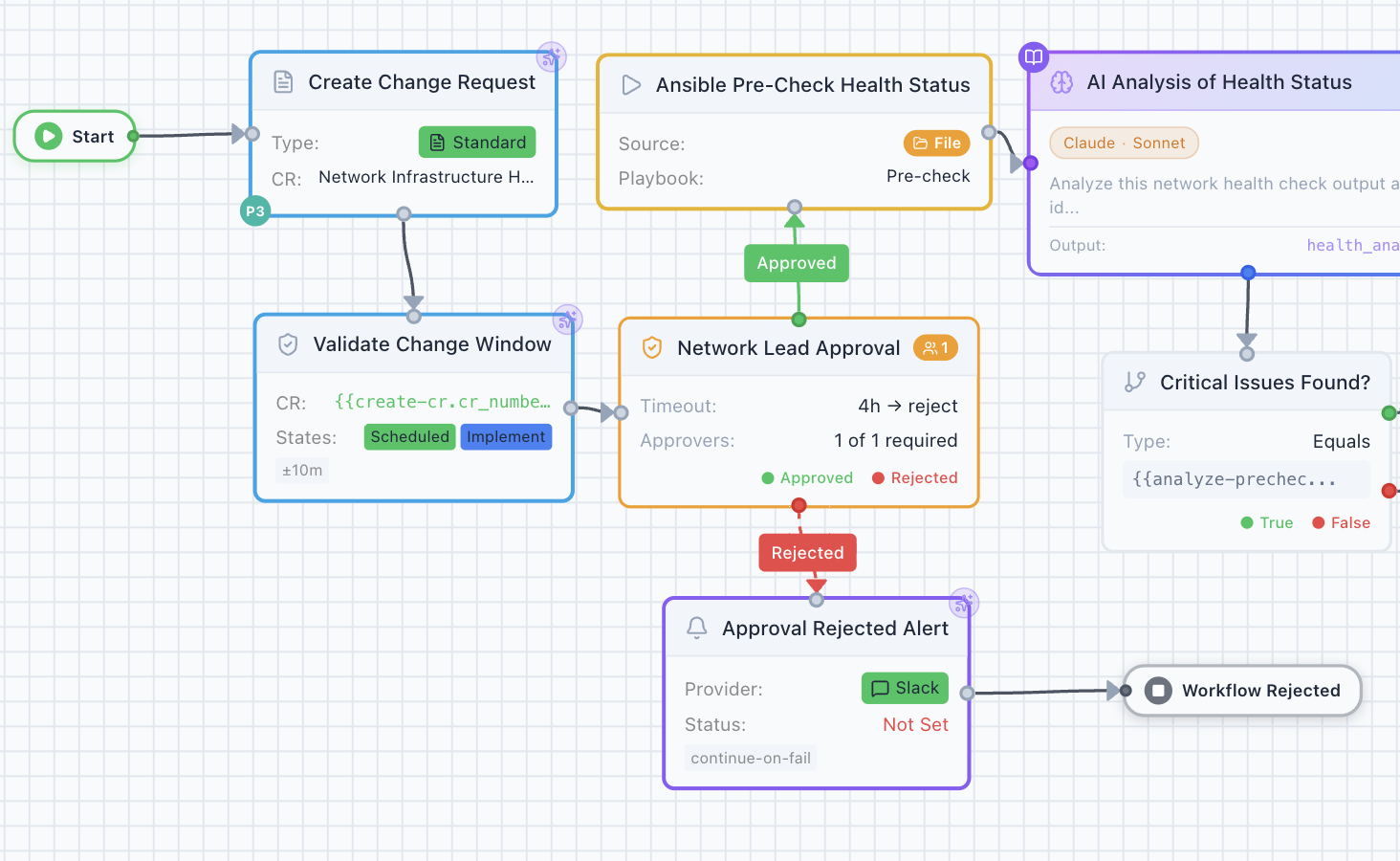Click the {{analyze-prechec... condition expression
Viewport: 1400px width, 861px height.
tap(1246, 479)
